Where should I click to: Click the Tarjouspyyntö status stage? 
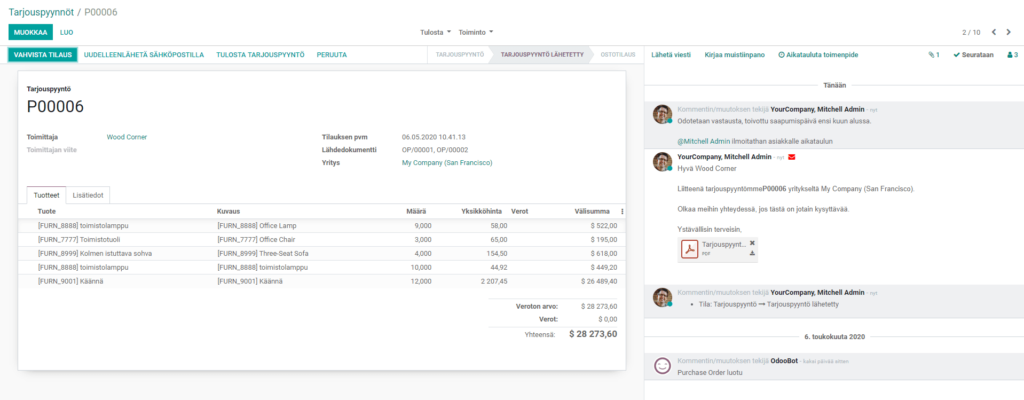pyautogui.click(x=460, y=55)
